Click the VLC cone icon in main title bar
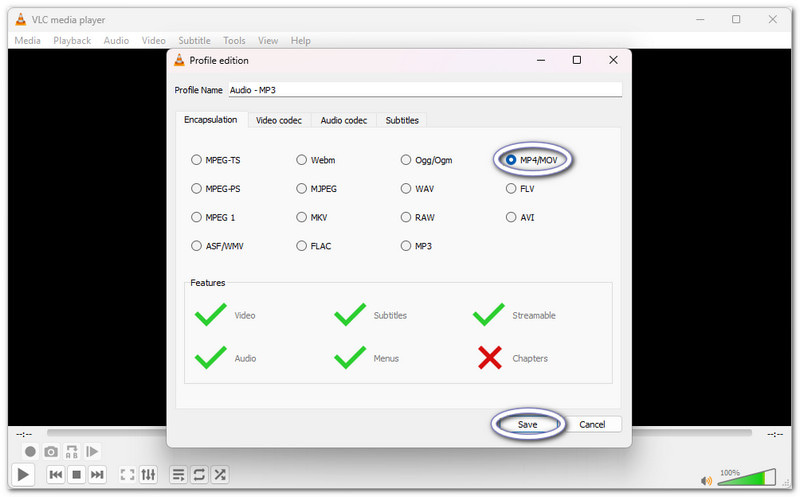Image resolution: width=800 pixels, height=497 pixels. (x=20, y=19)
